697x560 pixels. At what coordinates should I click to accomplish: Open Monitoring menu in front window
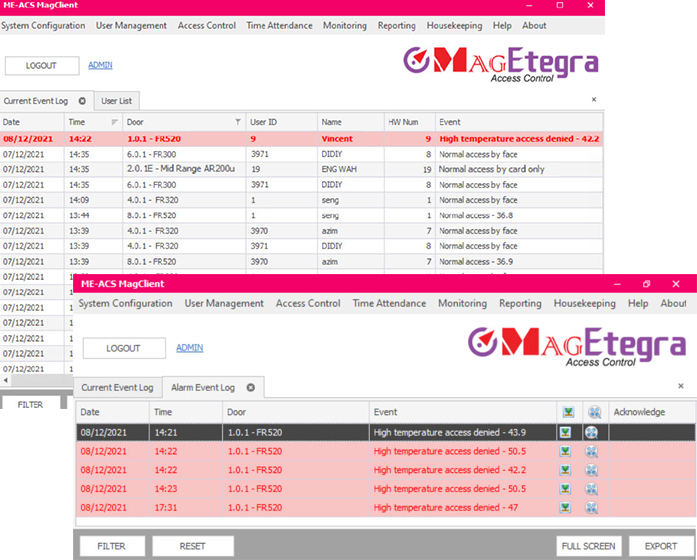(462, 304)
